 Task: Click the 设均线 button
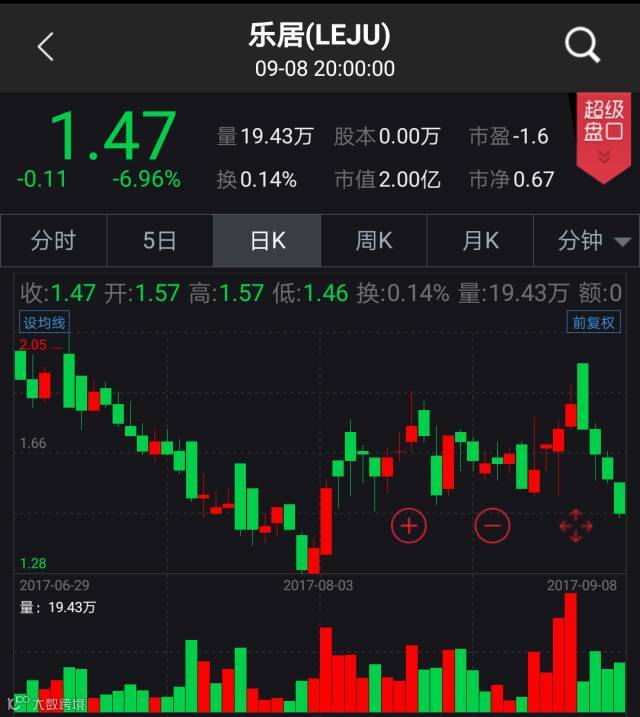[x=44, y=322]
